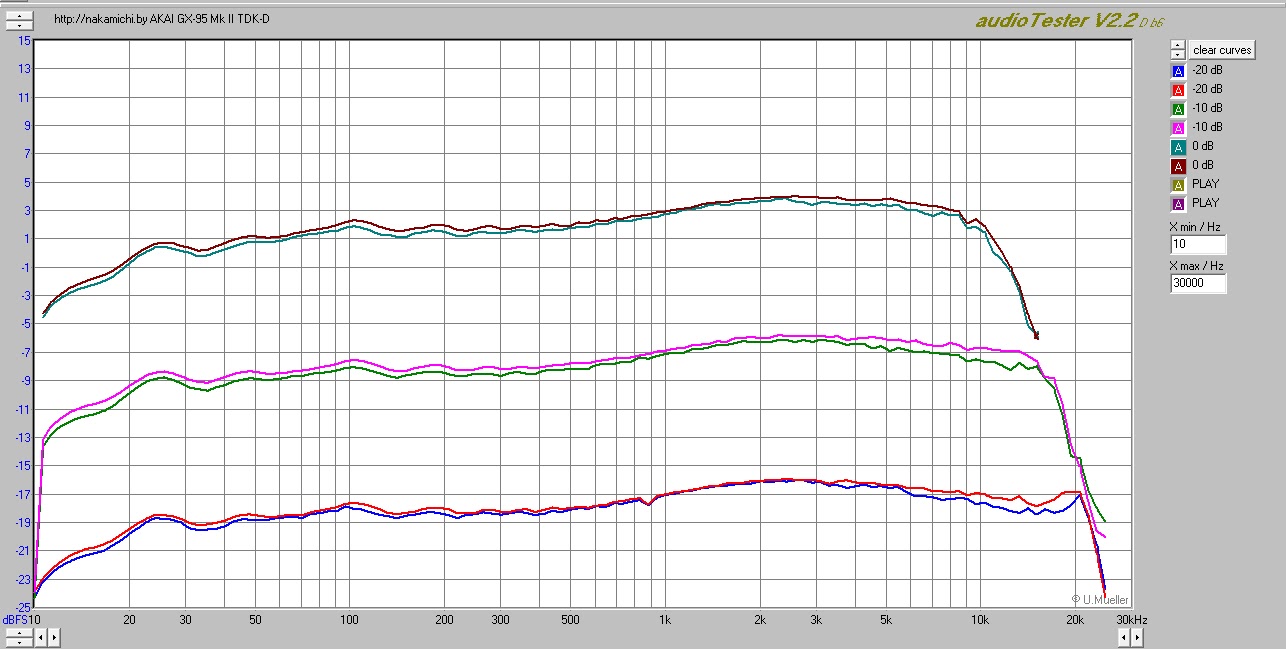
Task: Click down arrow of bottom-left dBFS spinner
Action: click(18, 642)
